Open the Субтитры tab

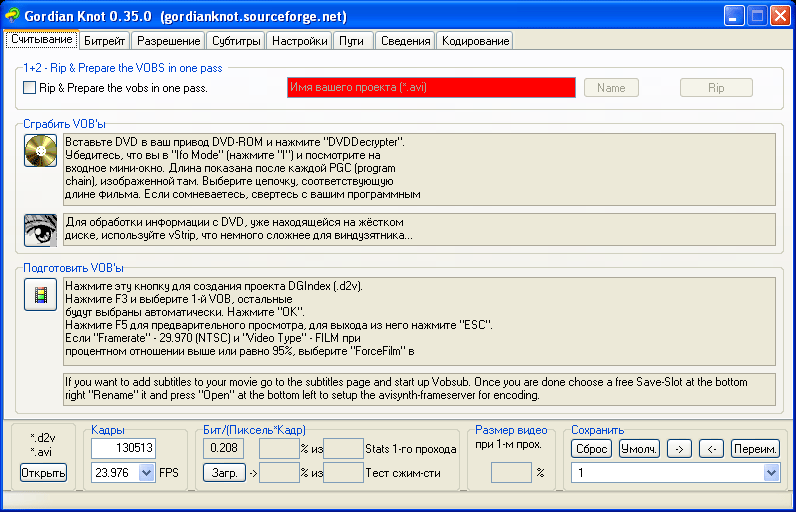click(236, 41)
